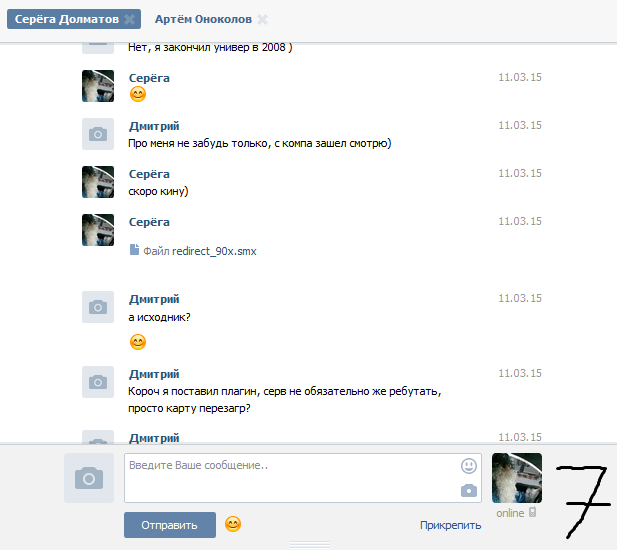Click the Отправить button
The image size is (617, 550).
[x=170, y=525]
